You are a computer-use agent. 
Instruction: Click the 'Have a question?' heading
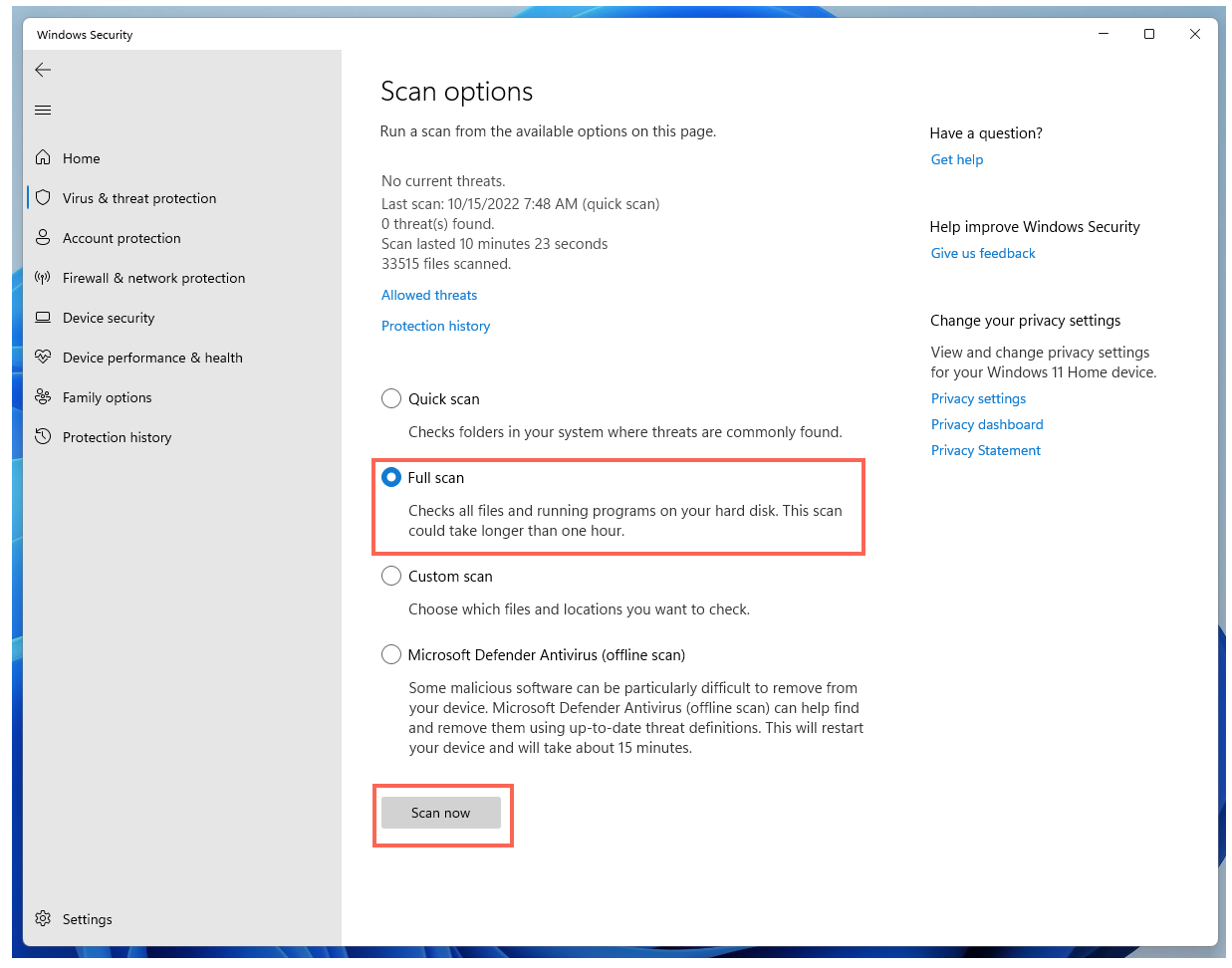coord(986,133)
